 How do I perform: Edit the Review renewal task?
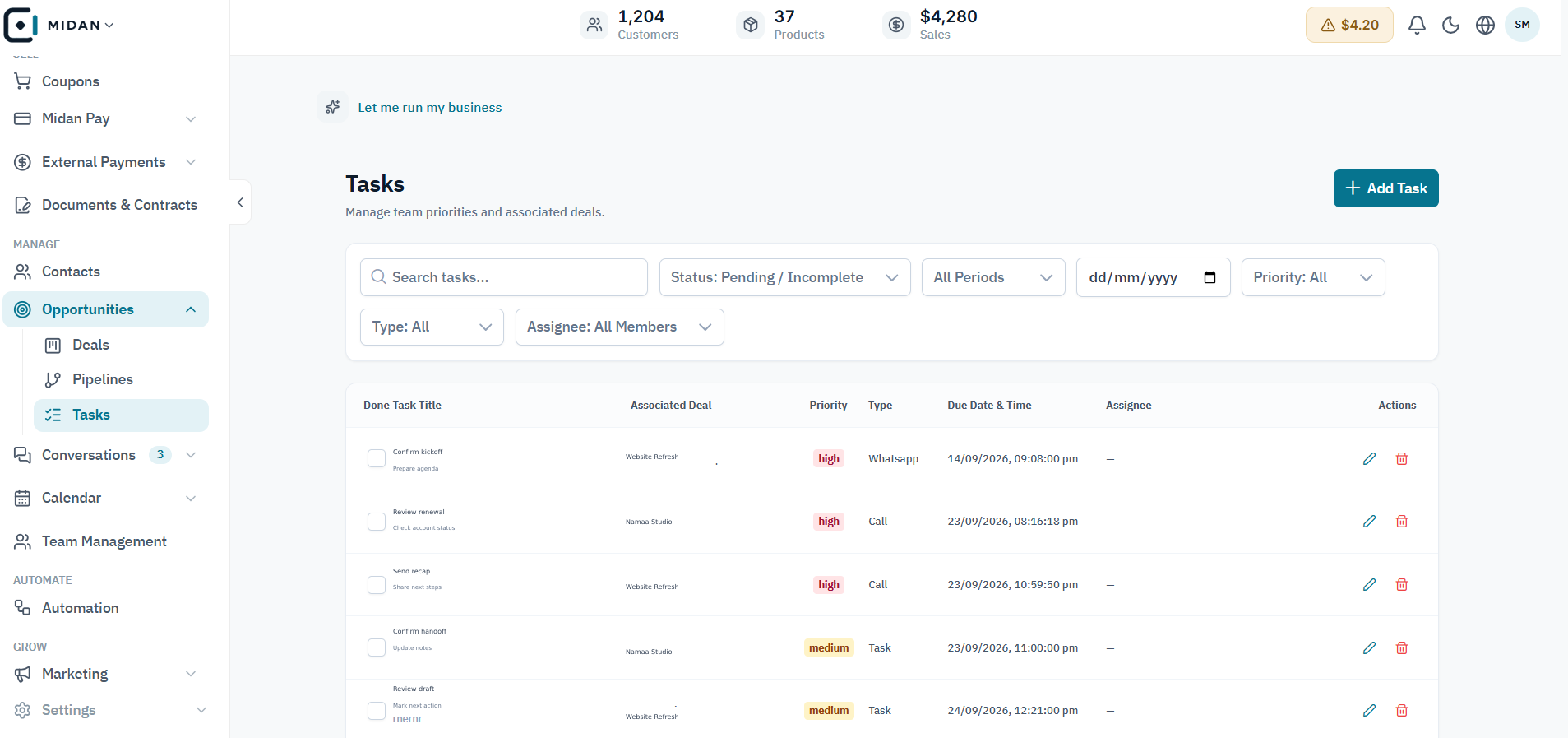pyautogui.click(x=1369, y=522)
